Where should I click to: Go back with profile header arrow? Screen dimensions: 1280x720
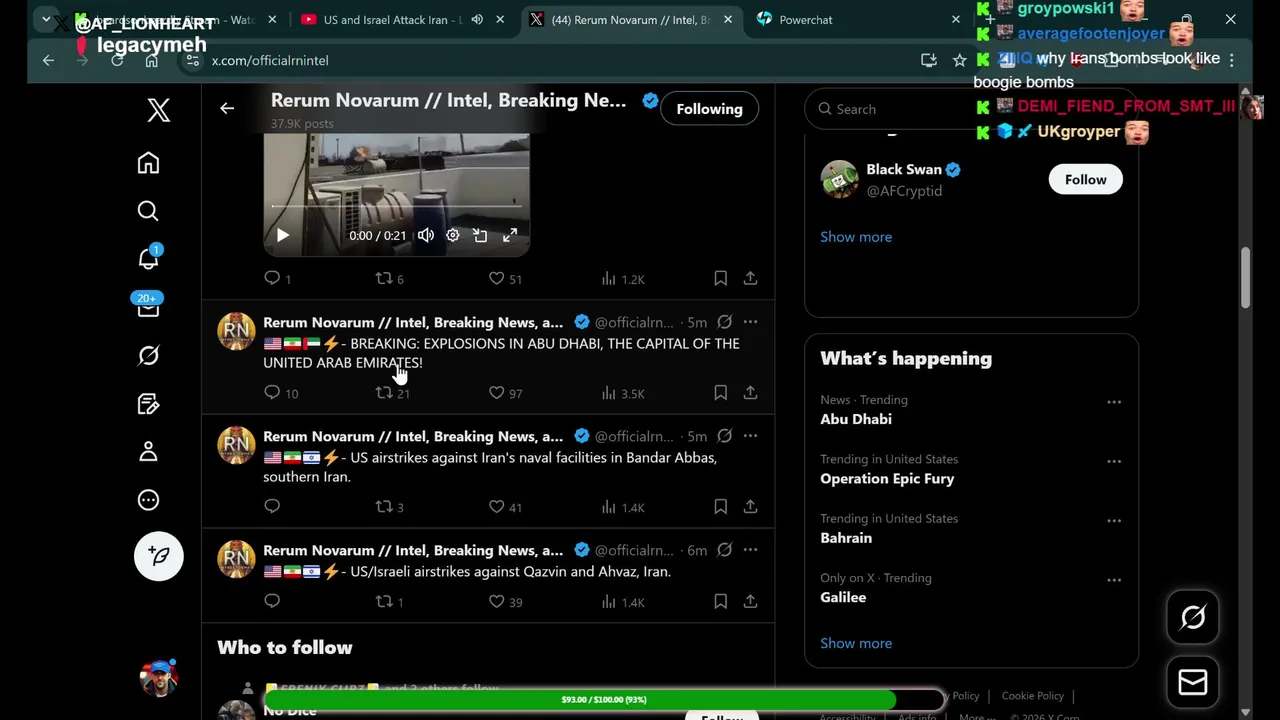[227, 108]
